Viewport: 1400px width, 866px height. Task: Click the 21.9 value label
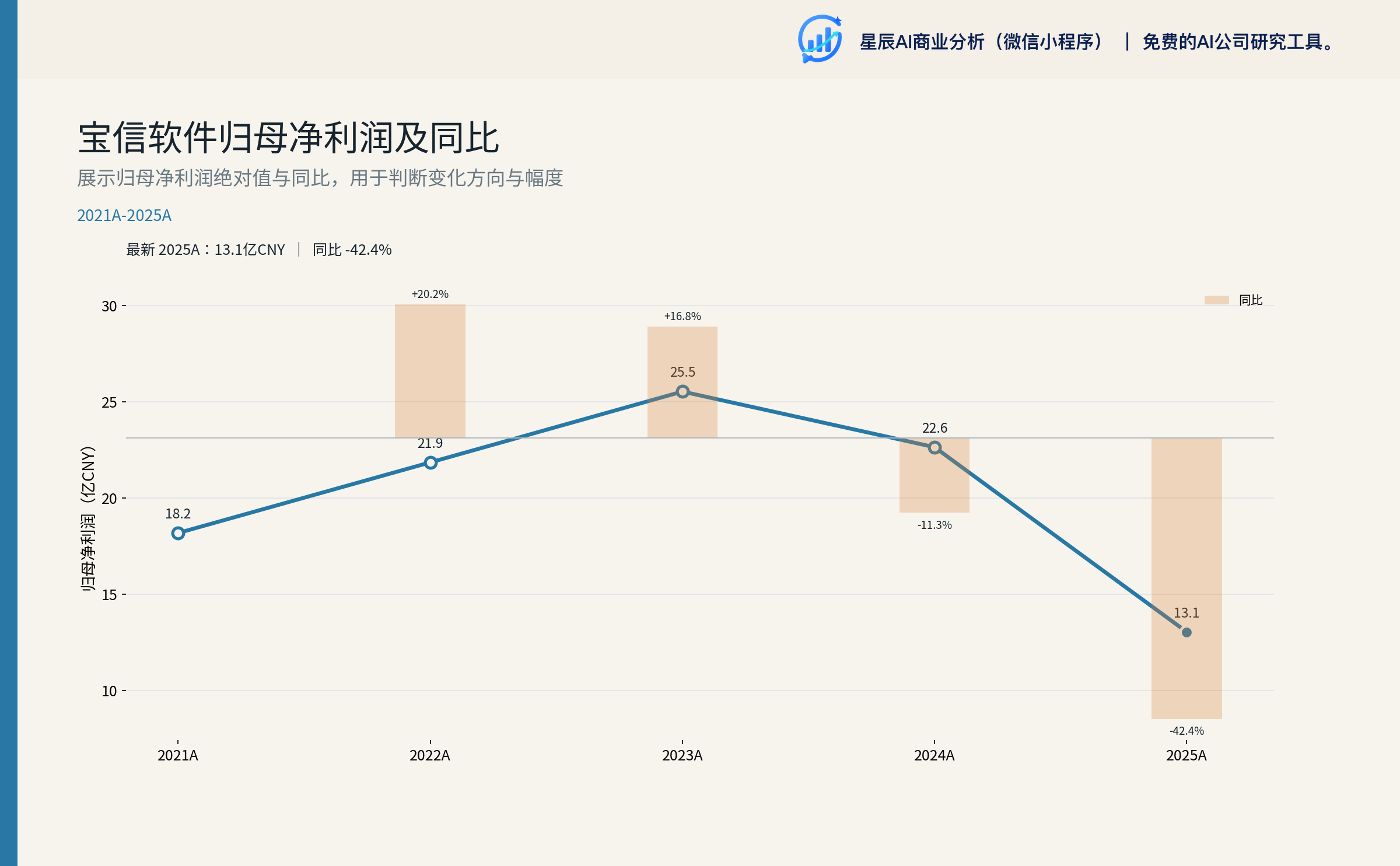tap(430, 443)
